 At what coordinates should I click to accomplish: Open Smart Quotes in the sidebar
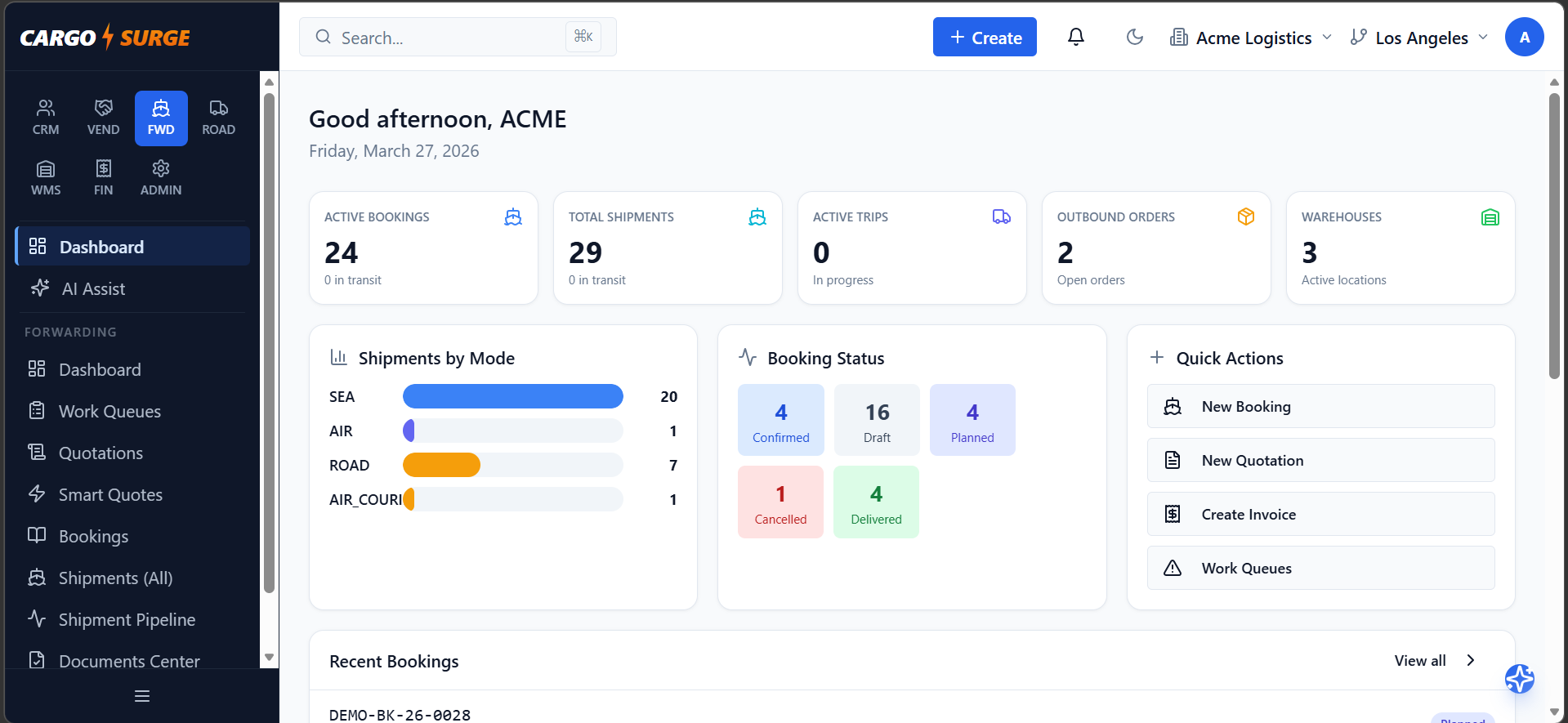click(x=132, y=494)
